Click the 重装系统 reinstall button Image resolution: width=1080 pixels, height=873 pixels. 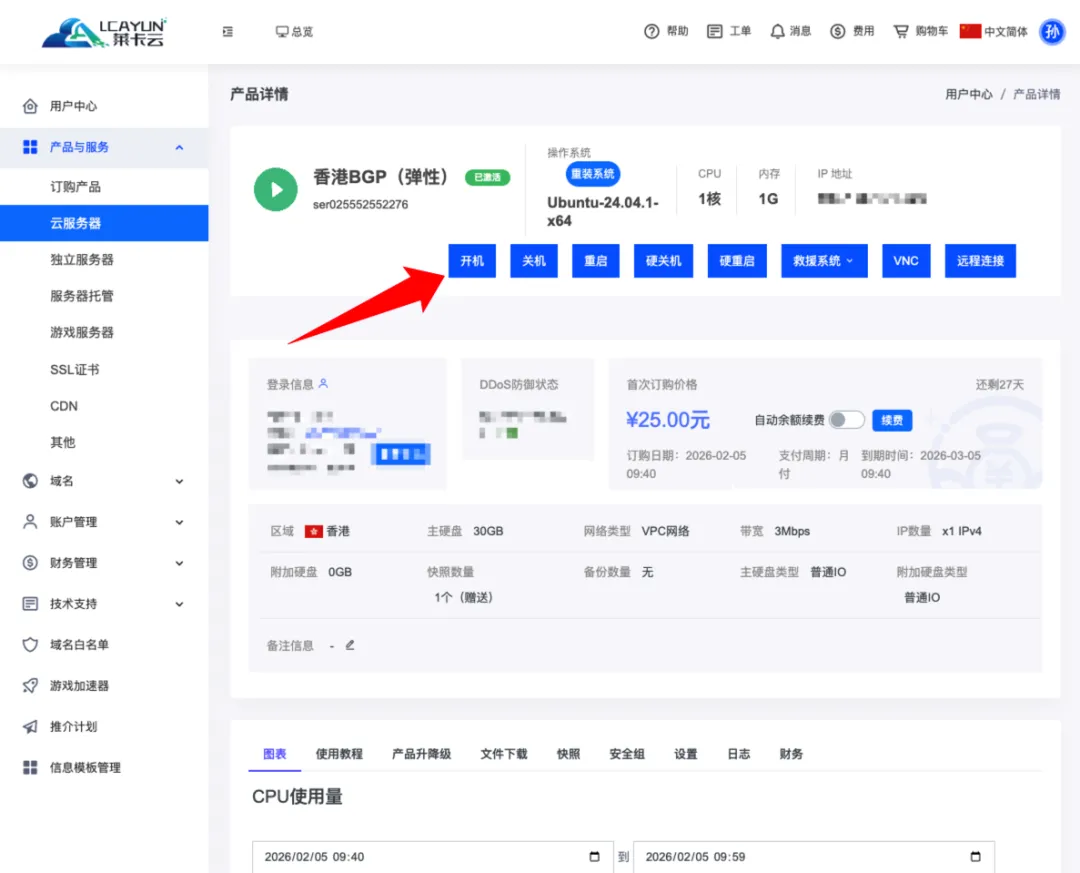pos(593,173)
